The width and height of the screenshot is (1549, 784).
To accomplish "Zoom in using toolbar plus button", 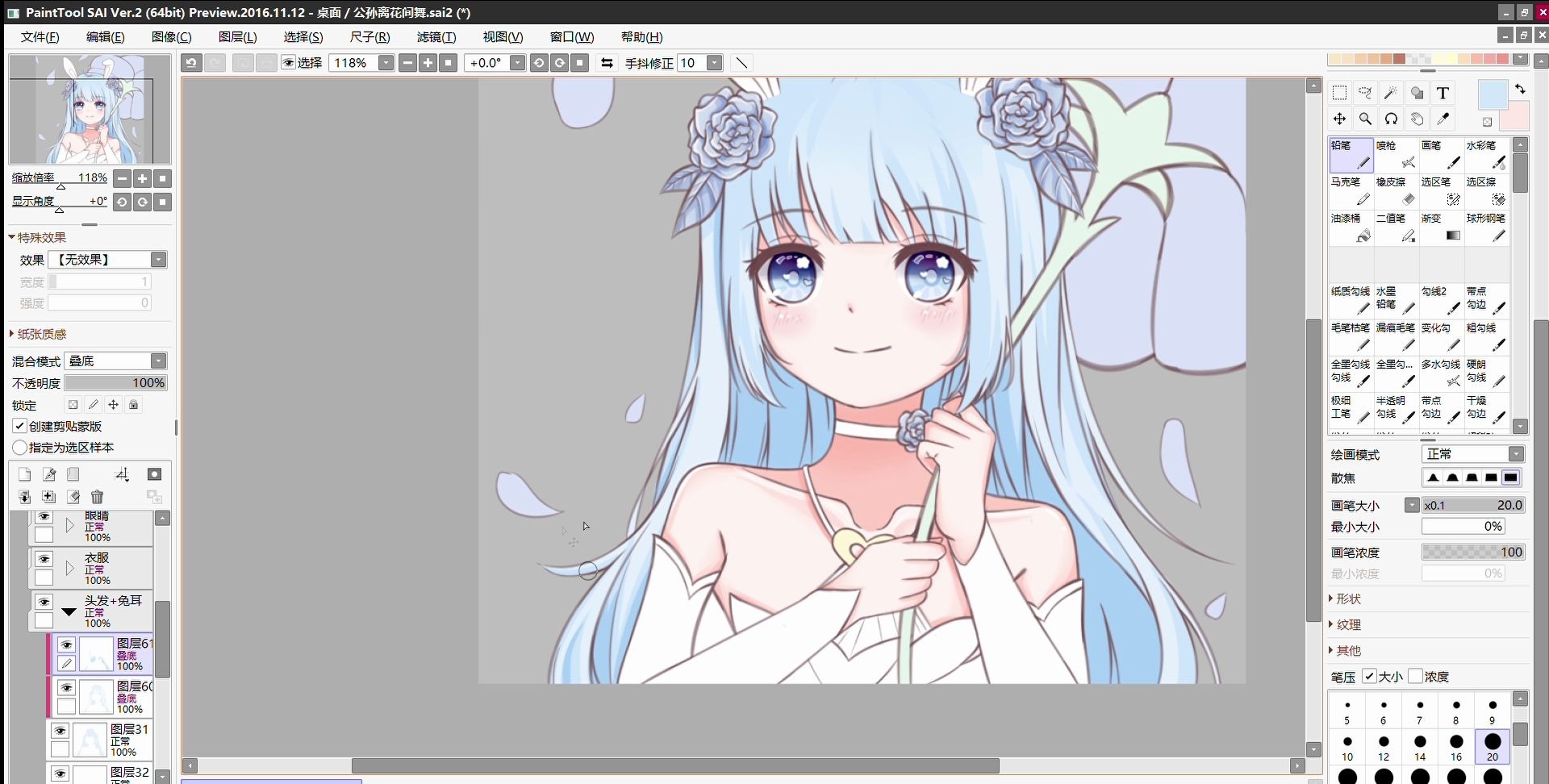I will (x=428, y=63).
